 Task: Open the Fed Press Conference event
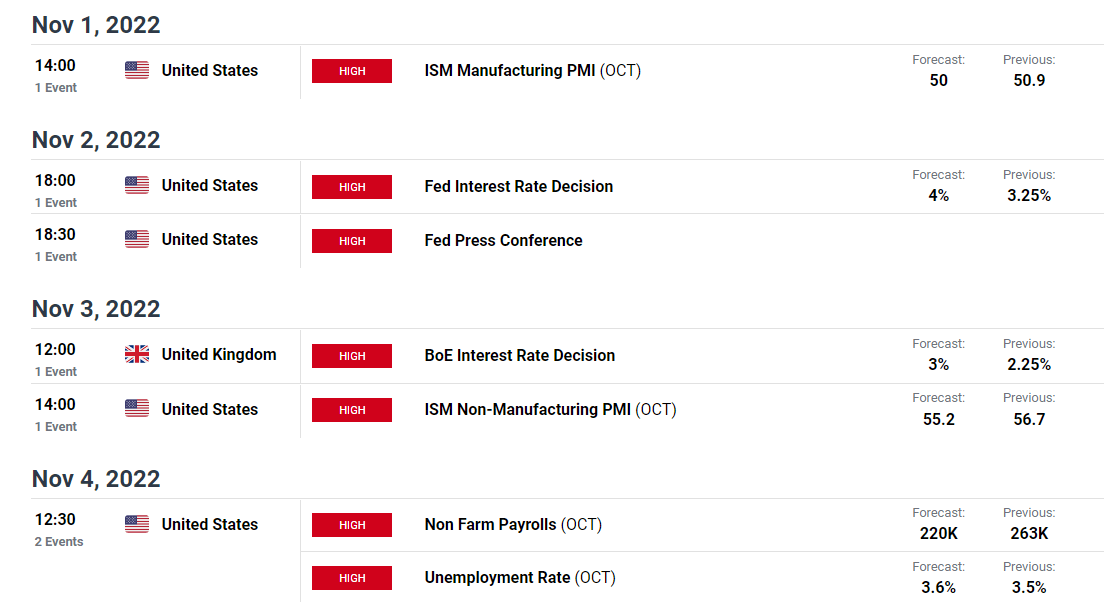coord(503,241)
